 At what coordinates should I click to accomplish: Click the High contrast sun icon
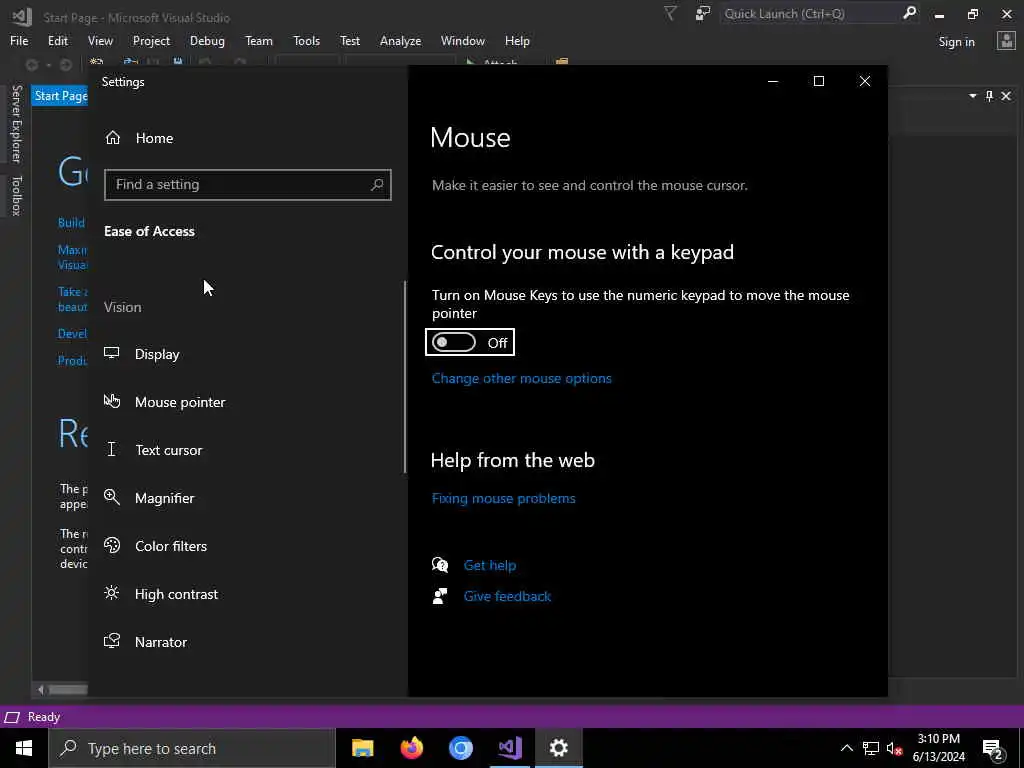pos(112,593)
